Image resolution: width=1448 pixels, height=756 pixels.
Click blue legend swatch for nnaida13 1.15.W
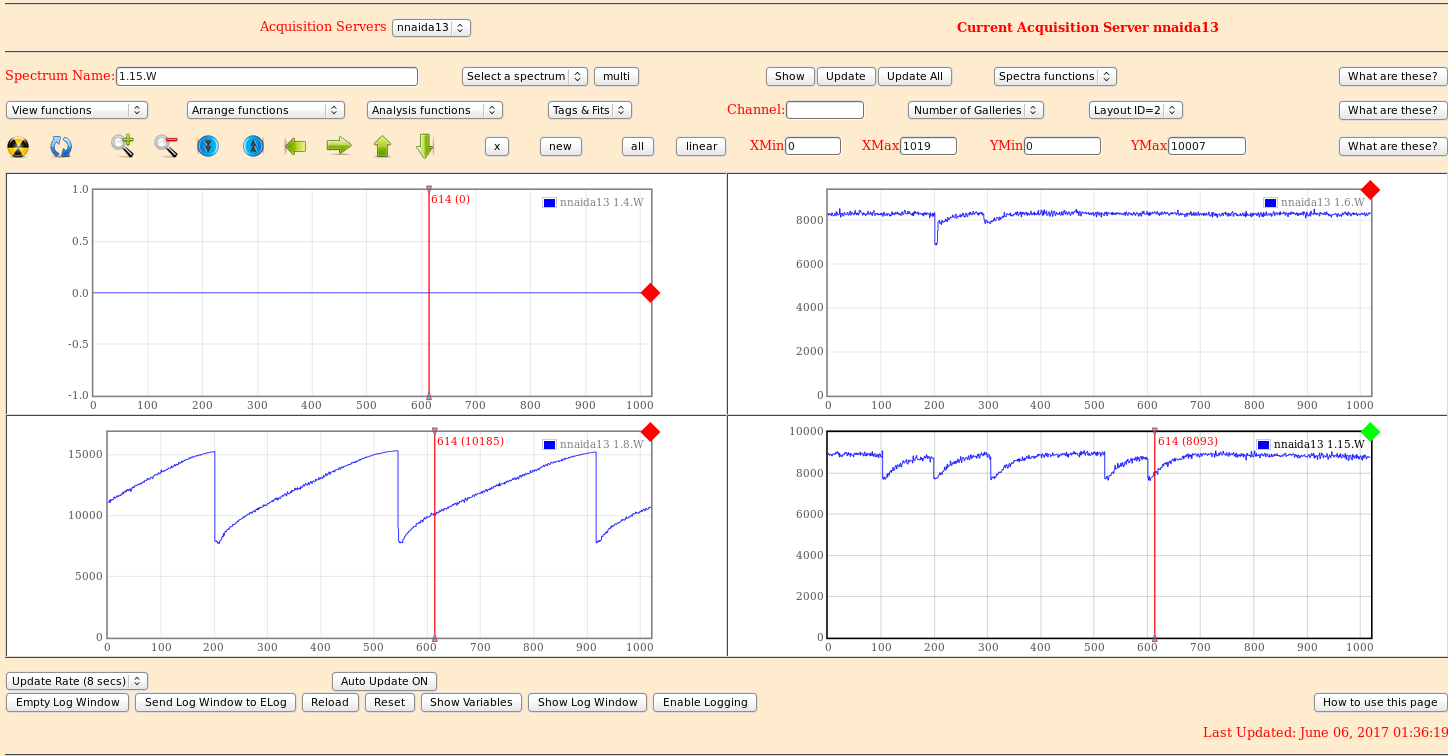click(1263, 444)
